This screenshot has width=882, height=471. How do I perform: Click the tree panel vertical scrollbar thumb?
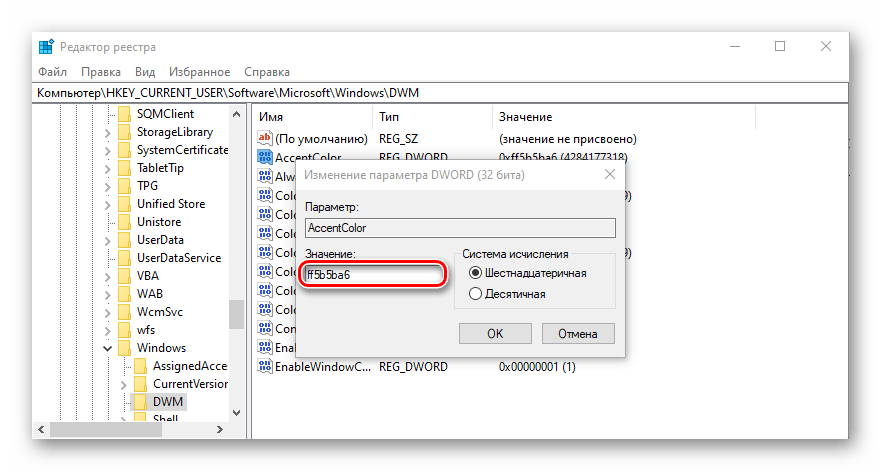(236, 313)
